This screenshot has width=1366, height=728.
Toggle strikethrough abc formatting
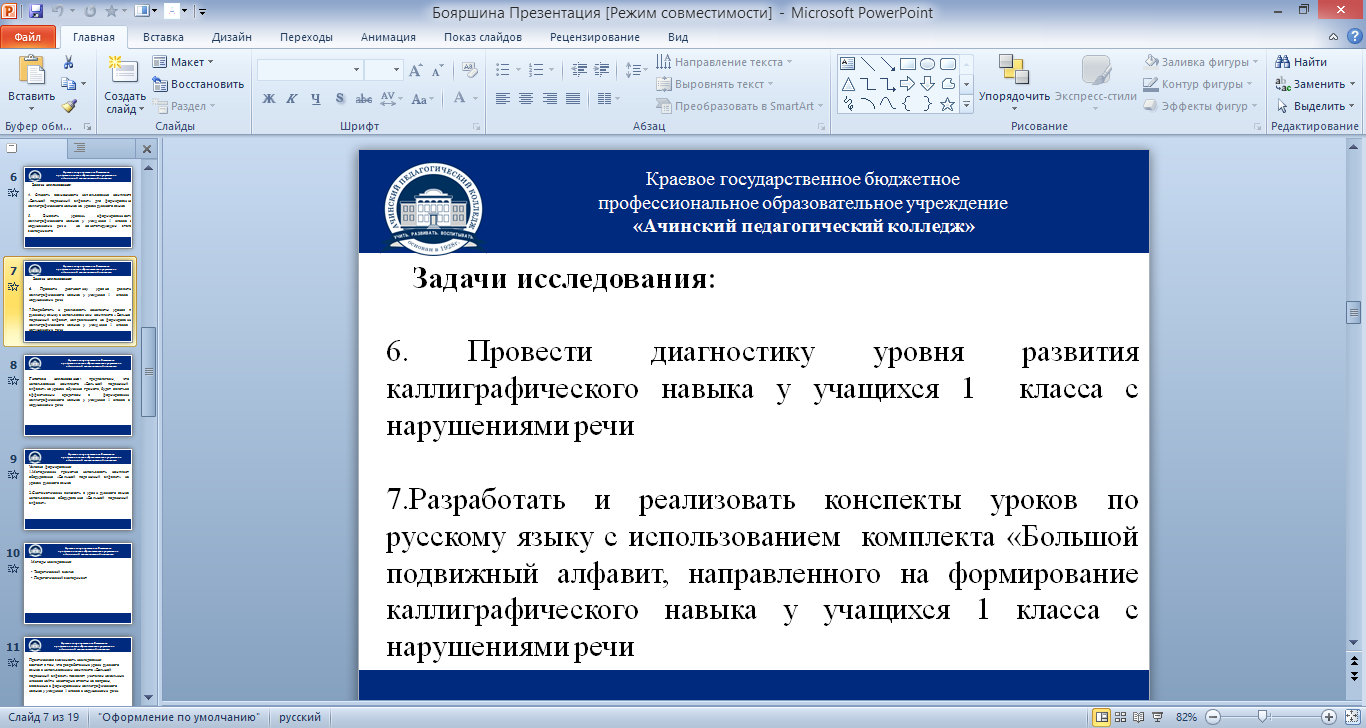tap(364, 98)
